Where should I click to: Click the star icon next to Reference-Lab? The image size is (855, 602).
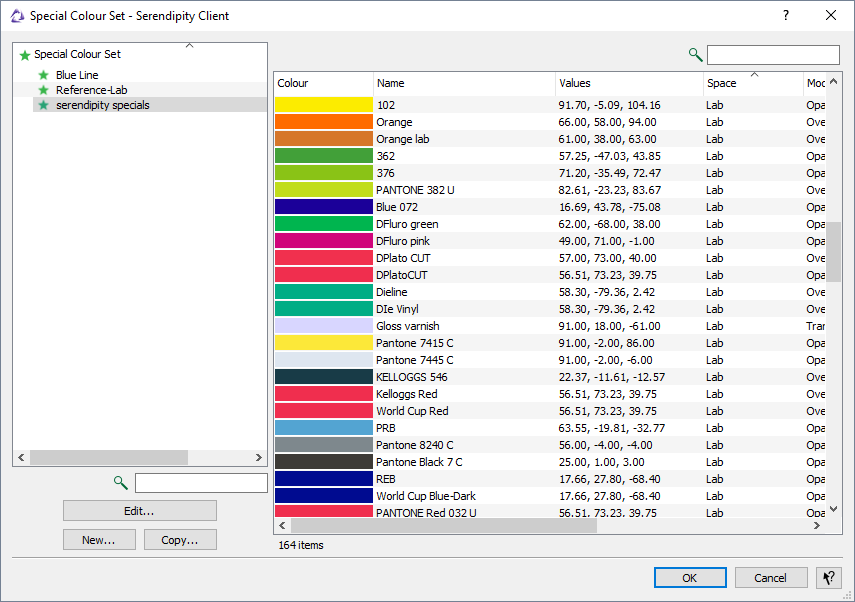point(44,90)
